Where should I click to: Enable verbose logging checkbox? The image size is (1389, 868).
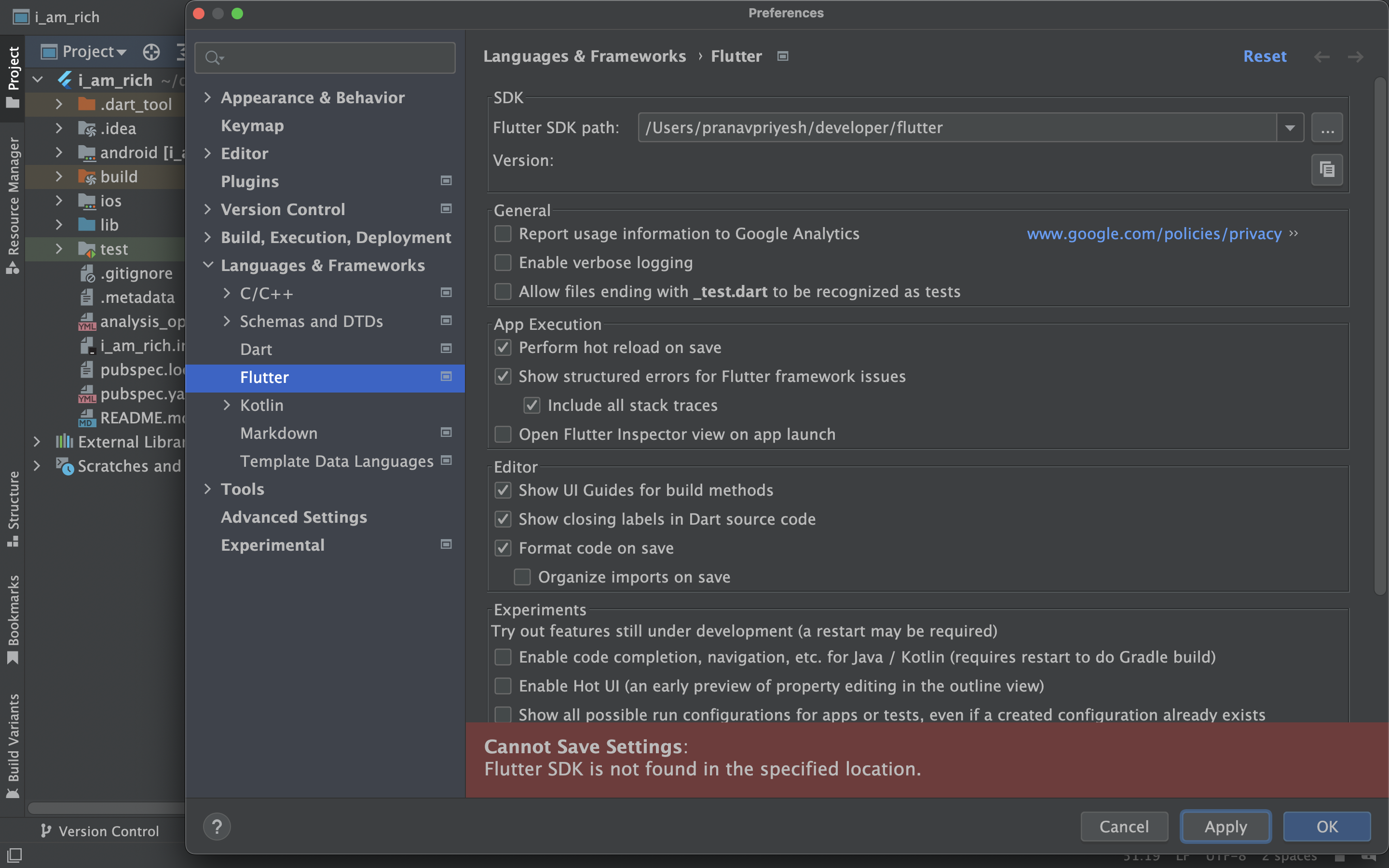coord(503,263)
